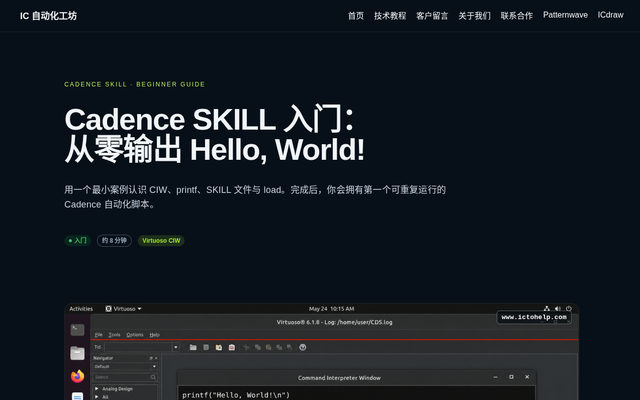The height and width of the screenshot is (400, 640).
Task: Open the Default dropdown in Navigator panel
Action: [125, 367]
